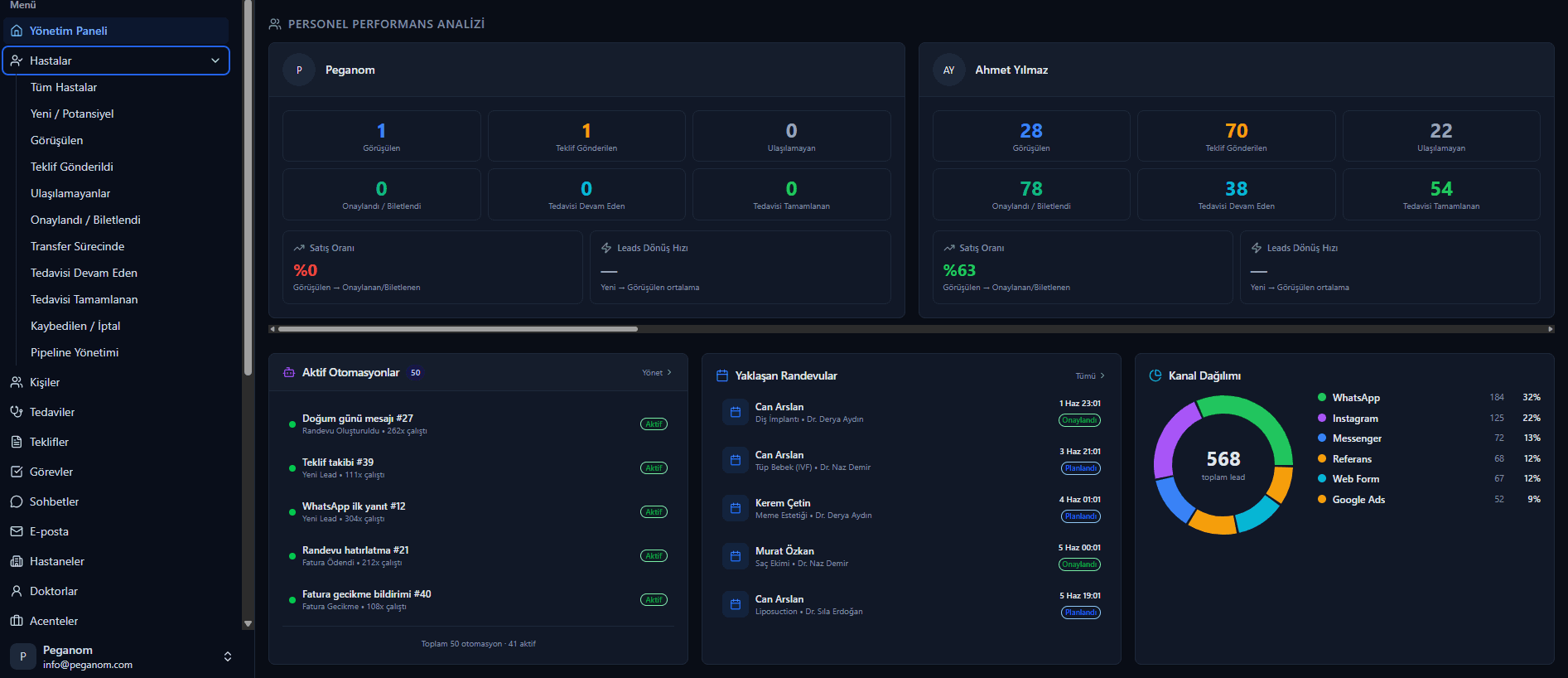Select Pipeline Yönetimi submenu item
Screen dimensions: 1568x678
tap(75, 352)
